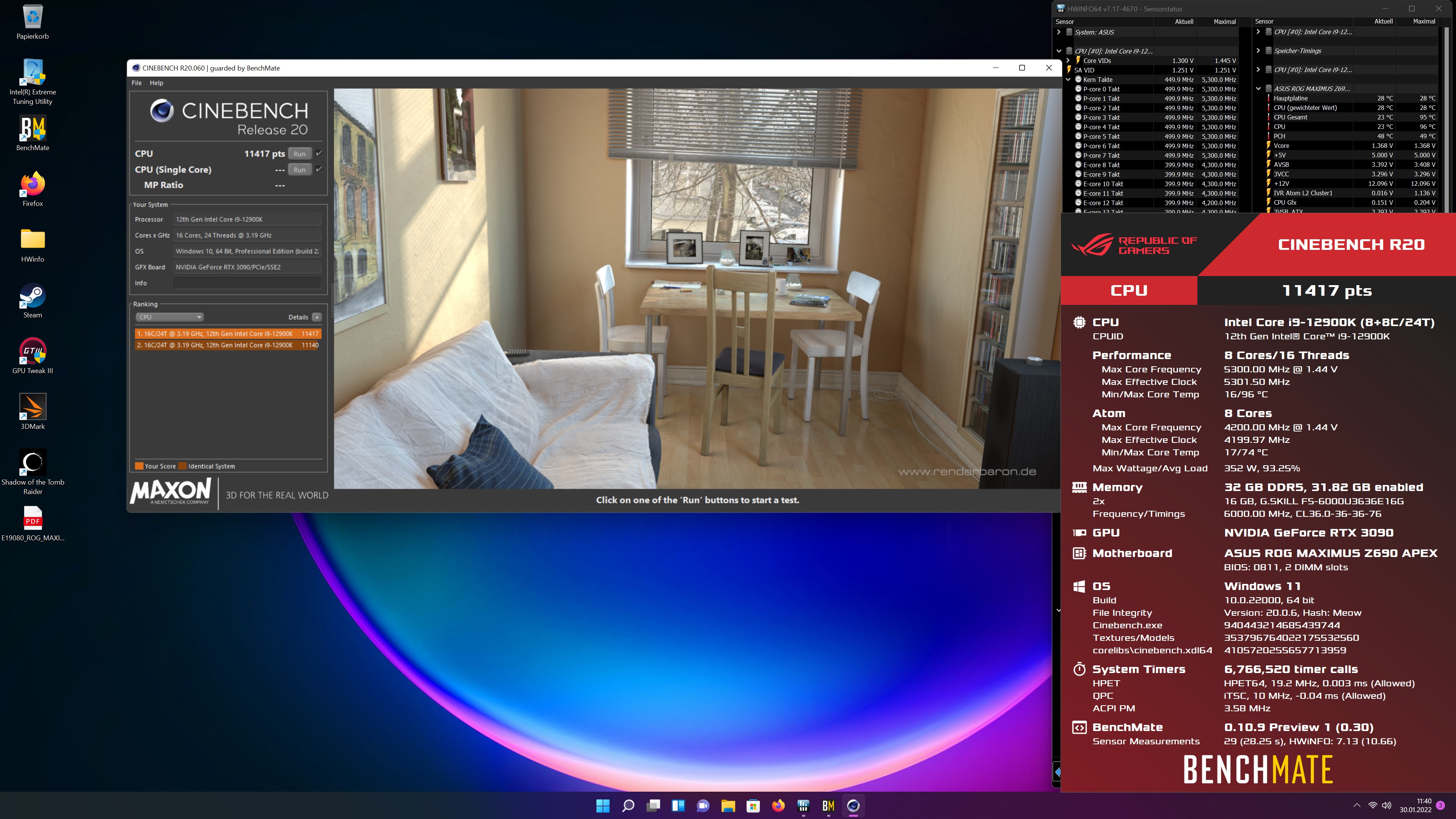Open the notification count badge
The width and height of the screenshot is (1456, 819).
(x=1441, y=805)
